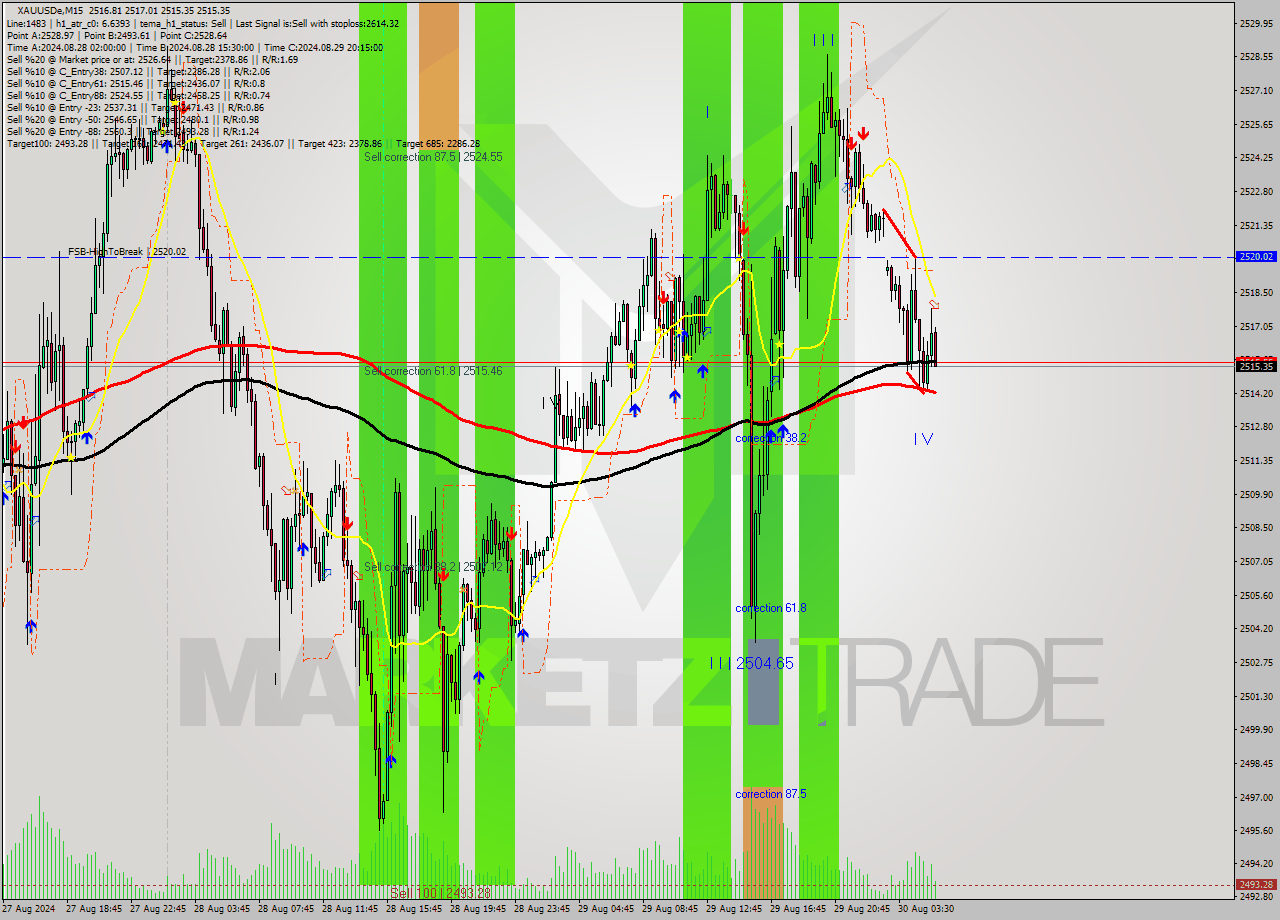Click the current price tag 2515.35

(x=1255, y=367)
